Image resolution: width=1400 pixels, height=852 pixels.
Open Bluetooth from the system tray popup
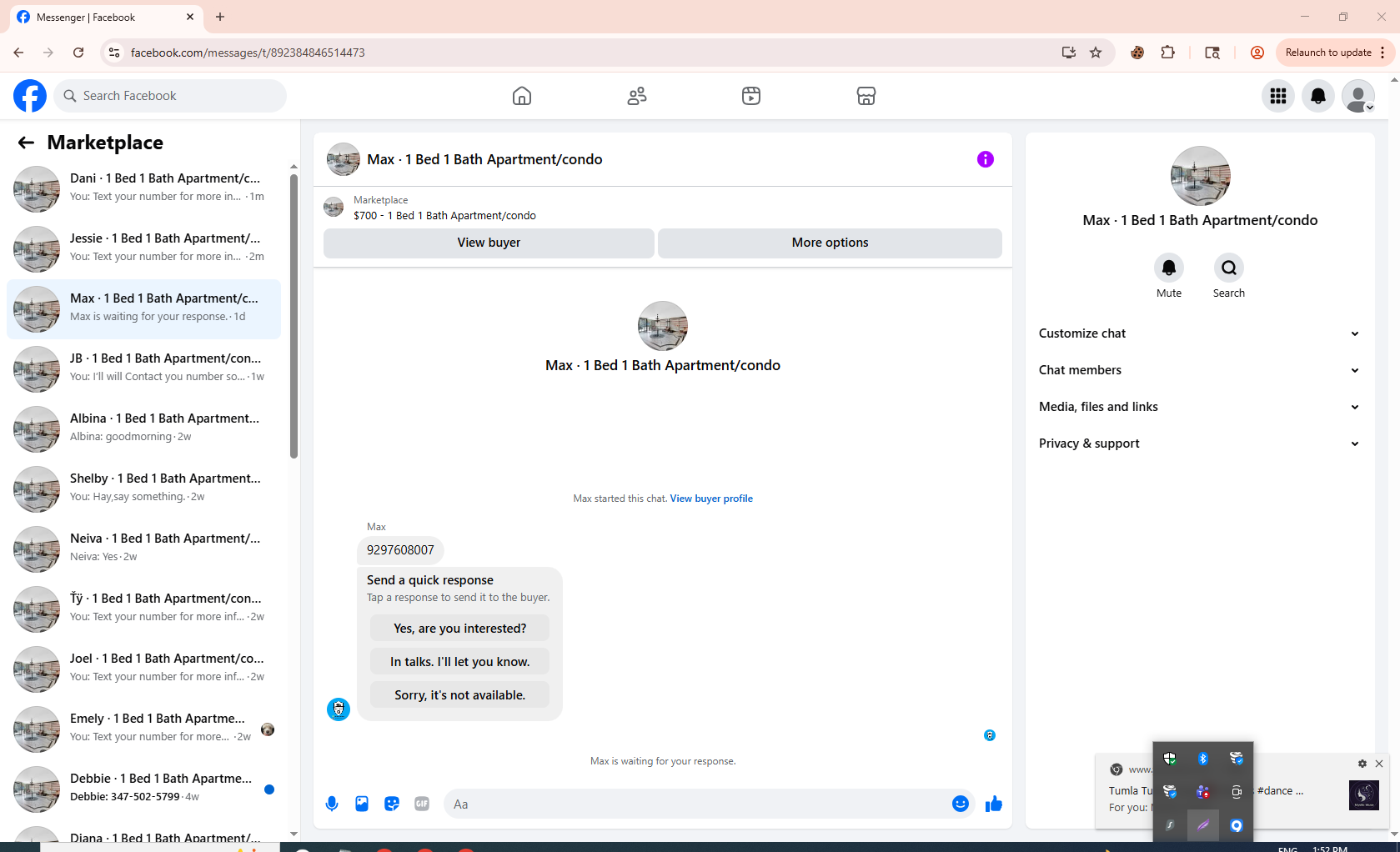(x=1203, y=759)
